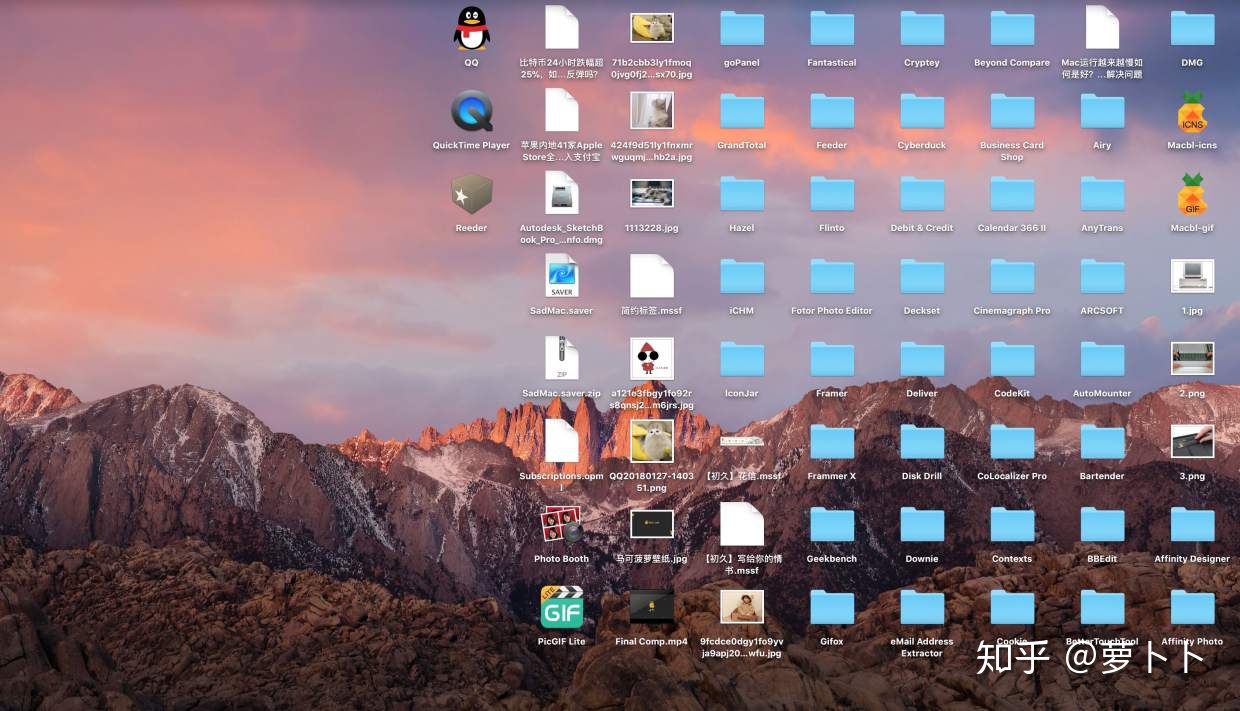
Task: Select the Subscriptions.opml document
Action: pos(562,441)
